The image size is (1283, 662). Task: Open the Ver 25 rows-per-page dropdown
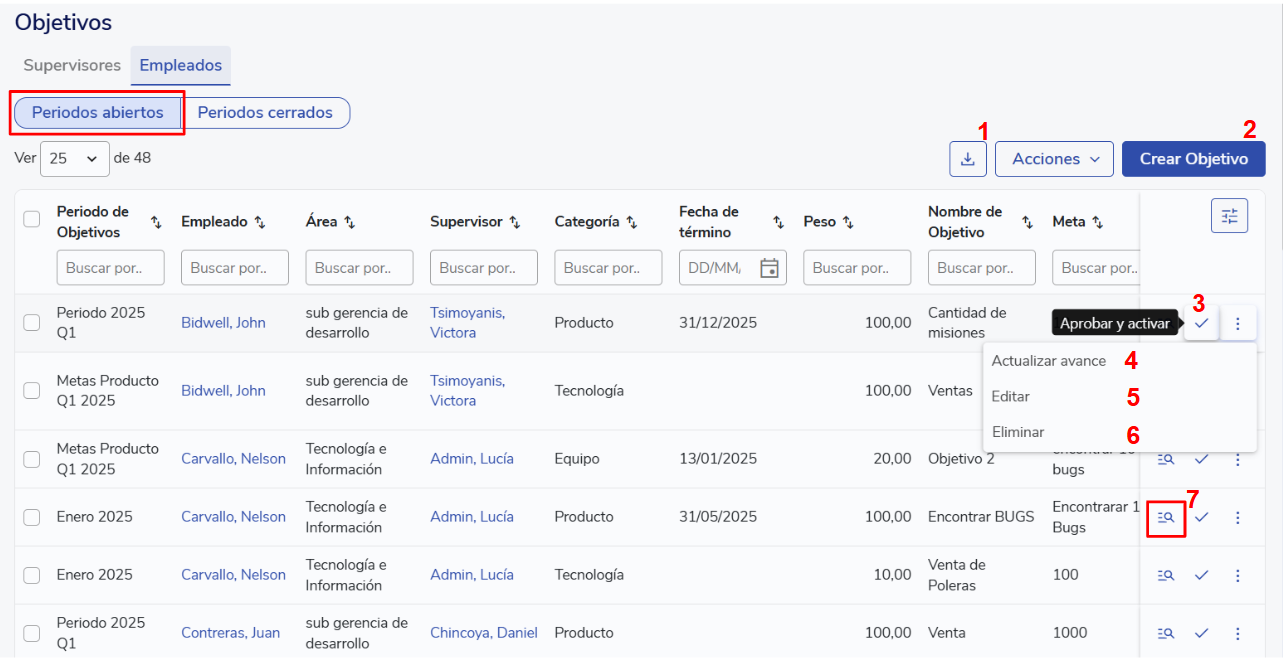[75, 158]
